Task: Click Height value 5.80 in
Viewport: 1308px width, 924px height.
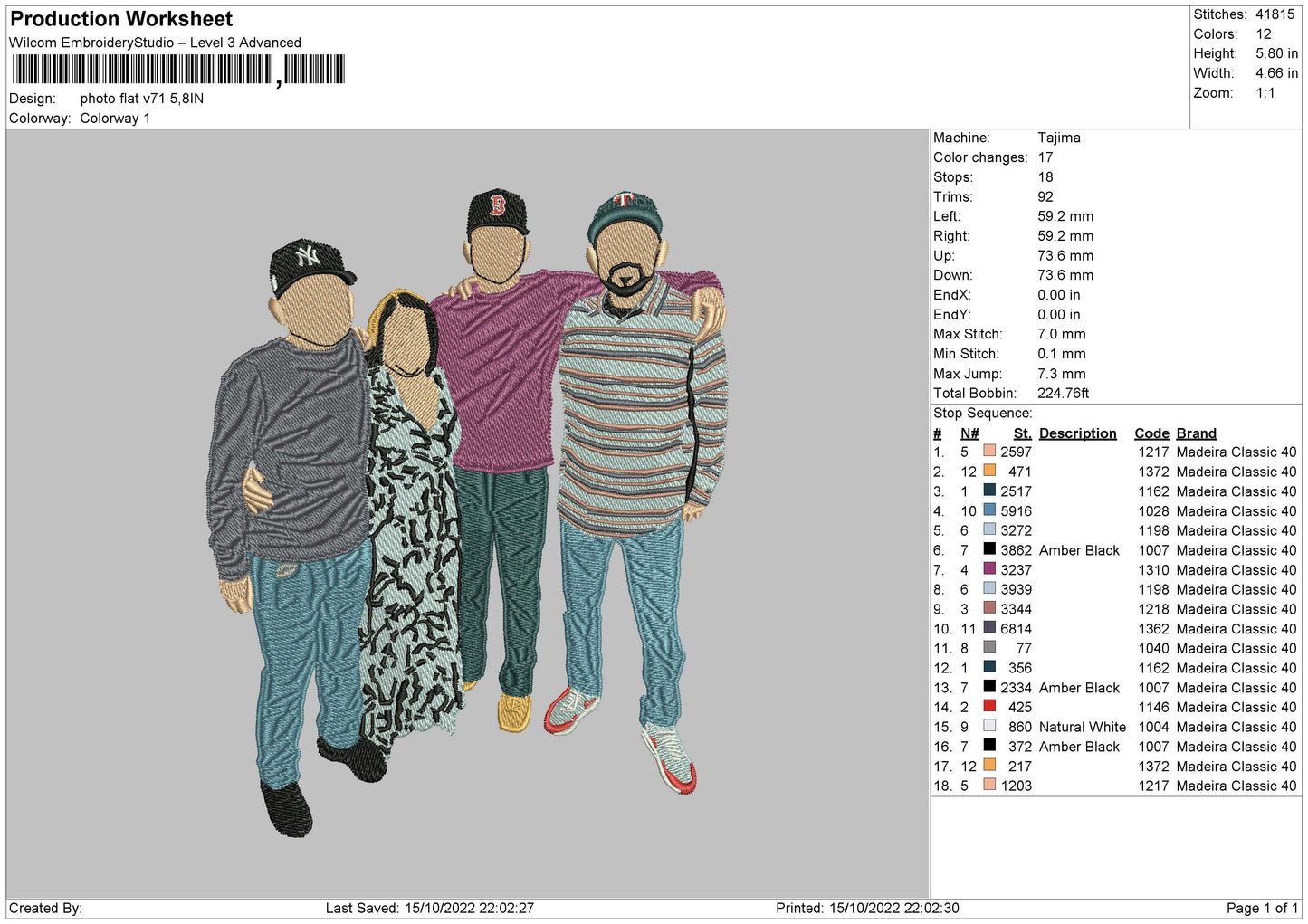Action: click(x=1276, y=54)
